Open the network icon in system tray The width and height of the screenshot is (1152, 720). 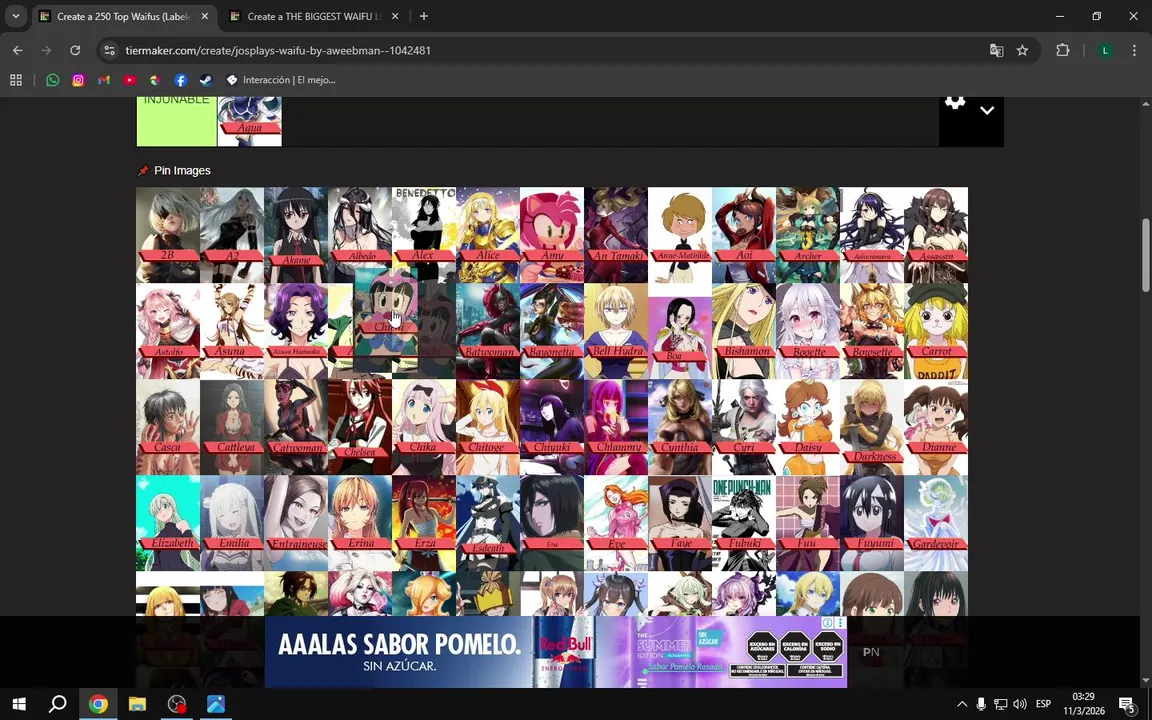point(1000,704)
